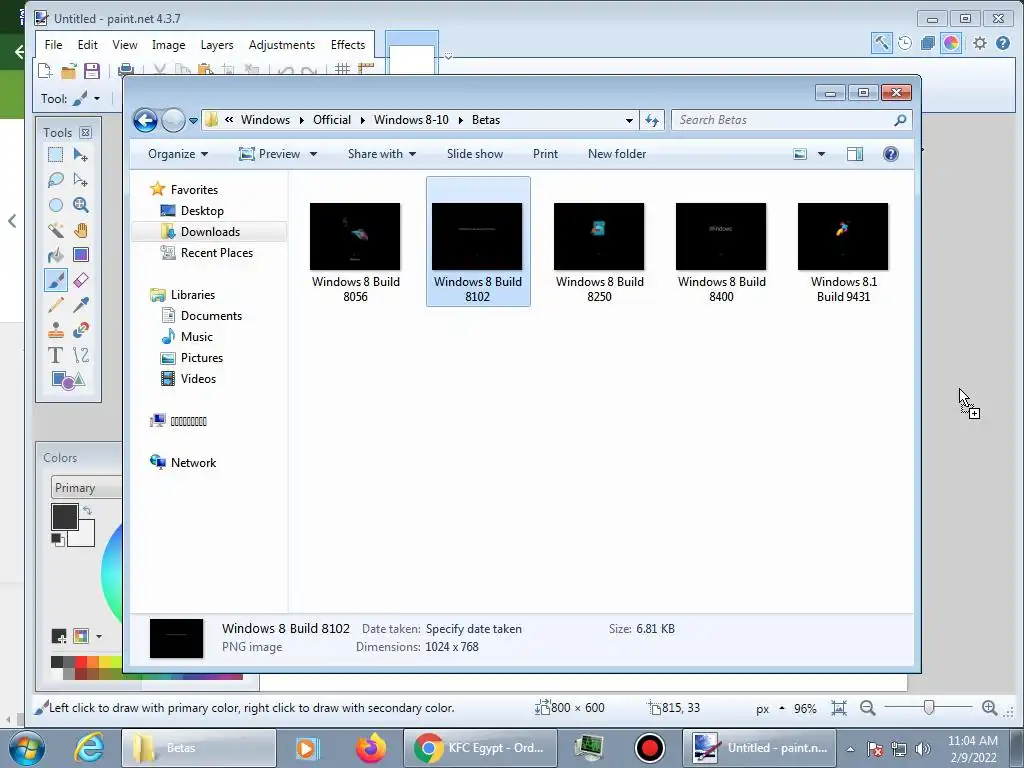Select the Magic Wand tool
Viewport: 1024px width, 768px height.
(x=56, y=230)
